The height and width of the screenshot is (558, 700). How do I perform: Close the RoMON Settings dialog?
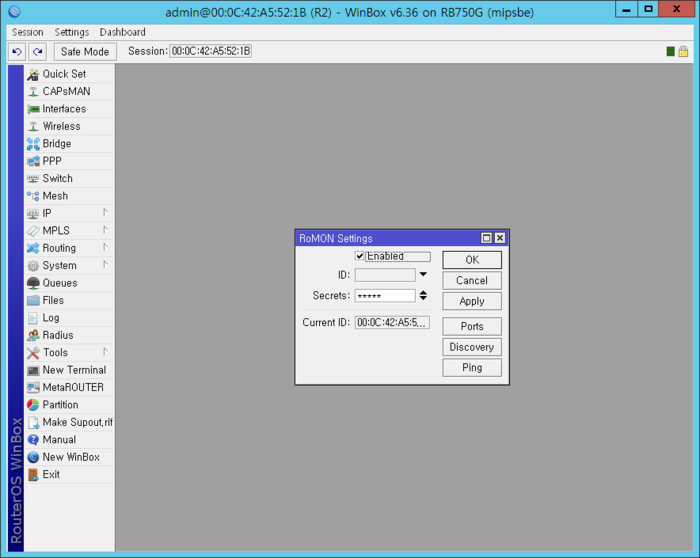[x=500, y=238]
